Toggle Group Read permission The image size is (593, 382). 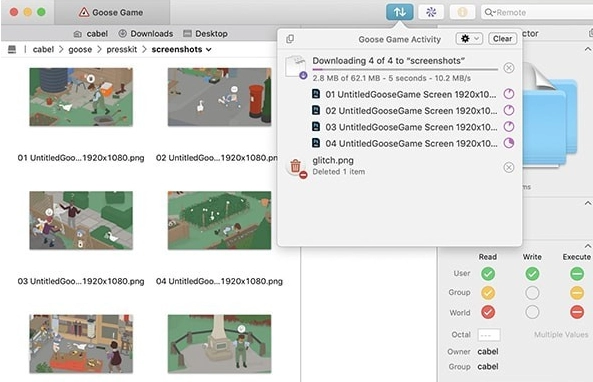pos(488,293)
